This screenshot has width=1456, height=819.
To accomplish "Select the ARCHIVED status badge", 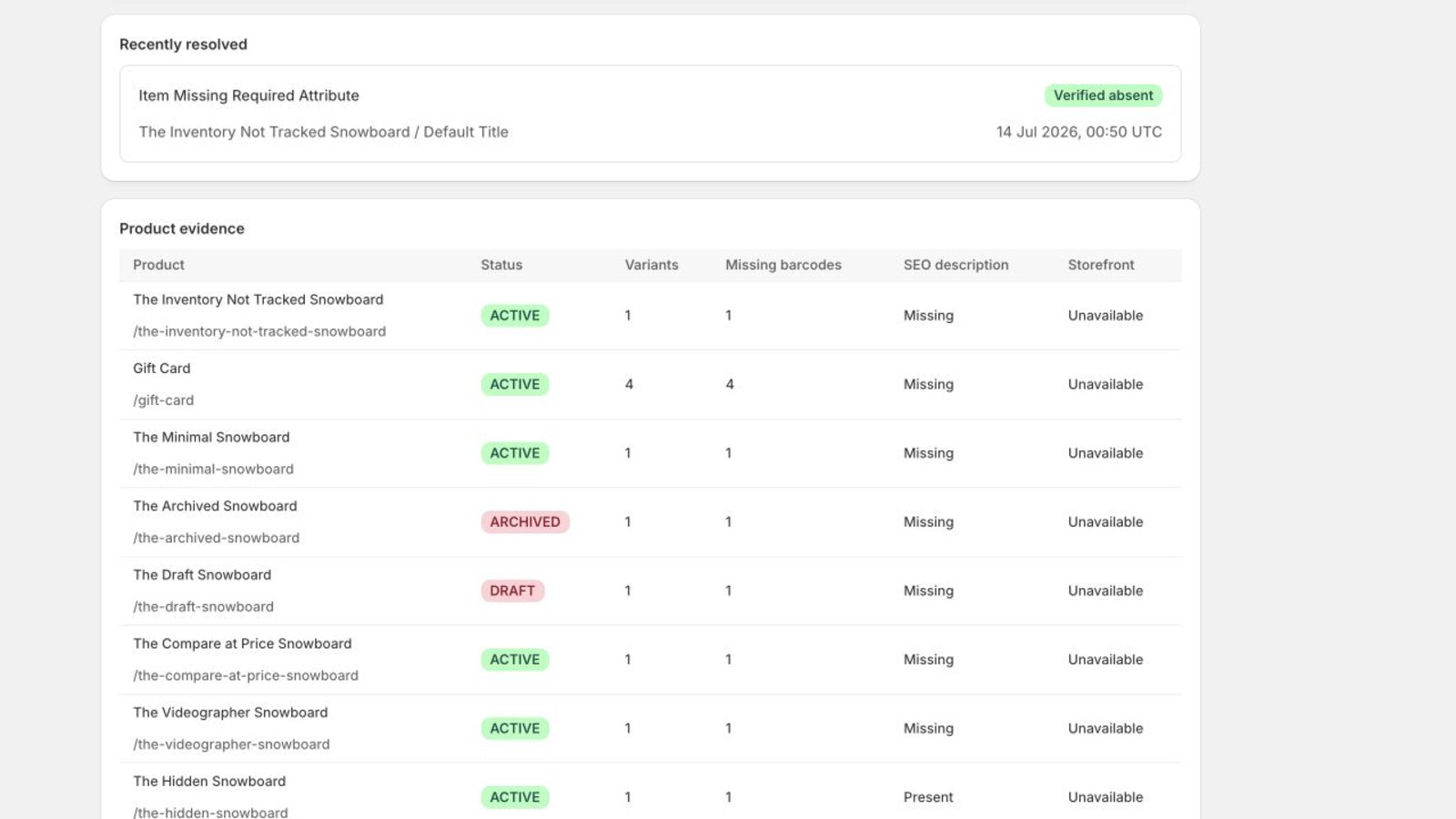I will point(525,522).
